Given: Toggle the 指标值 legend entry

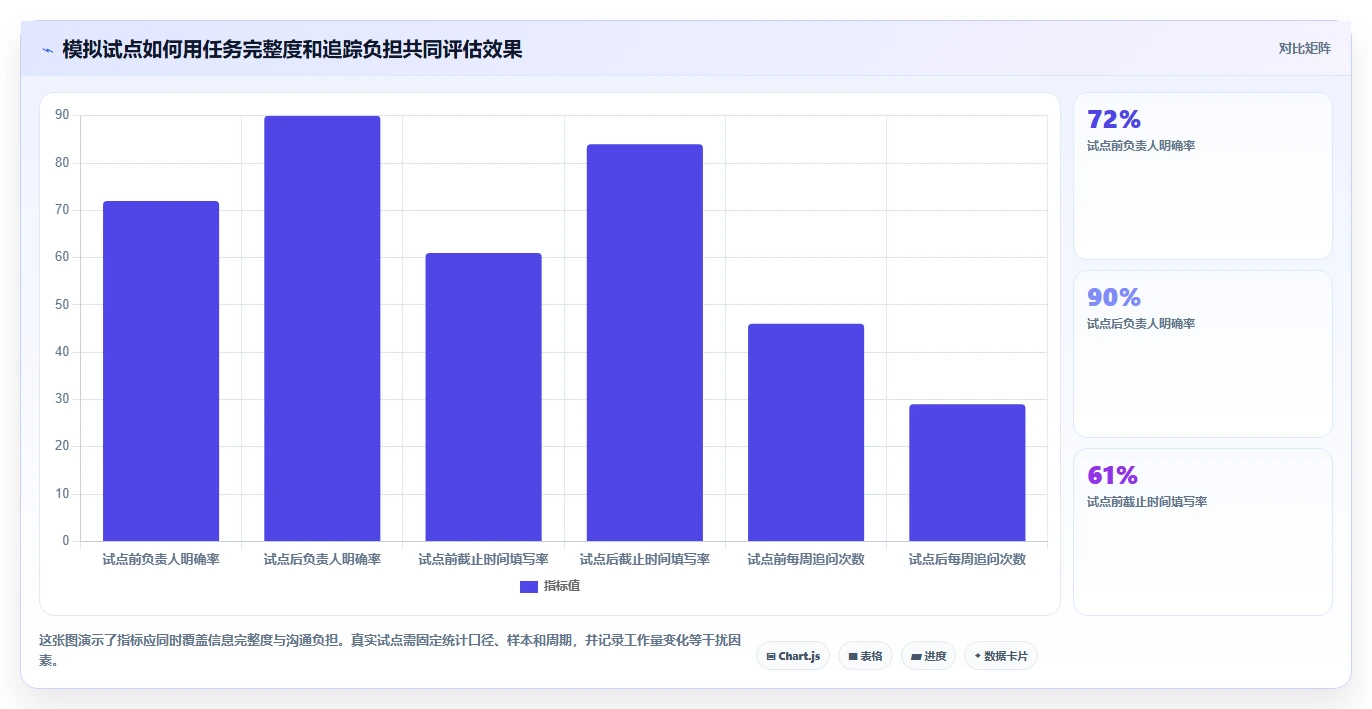Looking at the screenshot, I should coord(550,586).
